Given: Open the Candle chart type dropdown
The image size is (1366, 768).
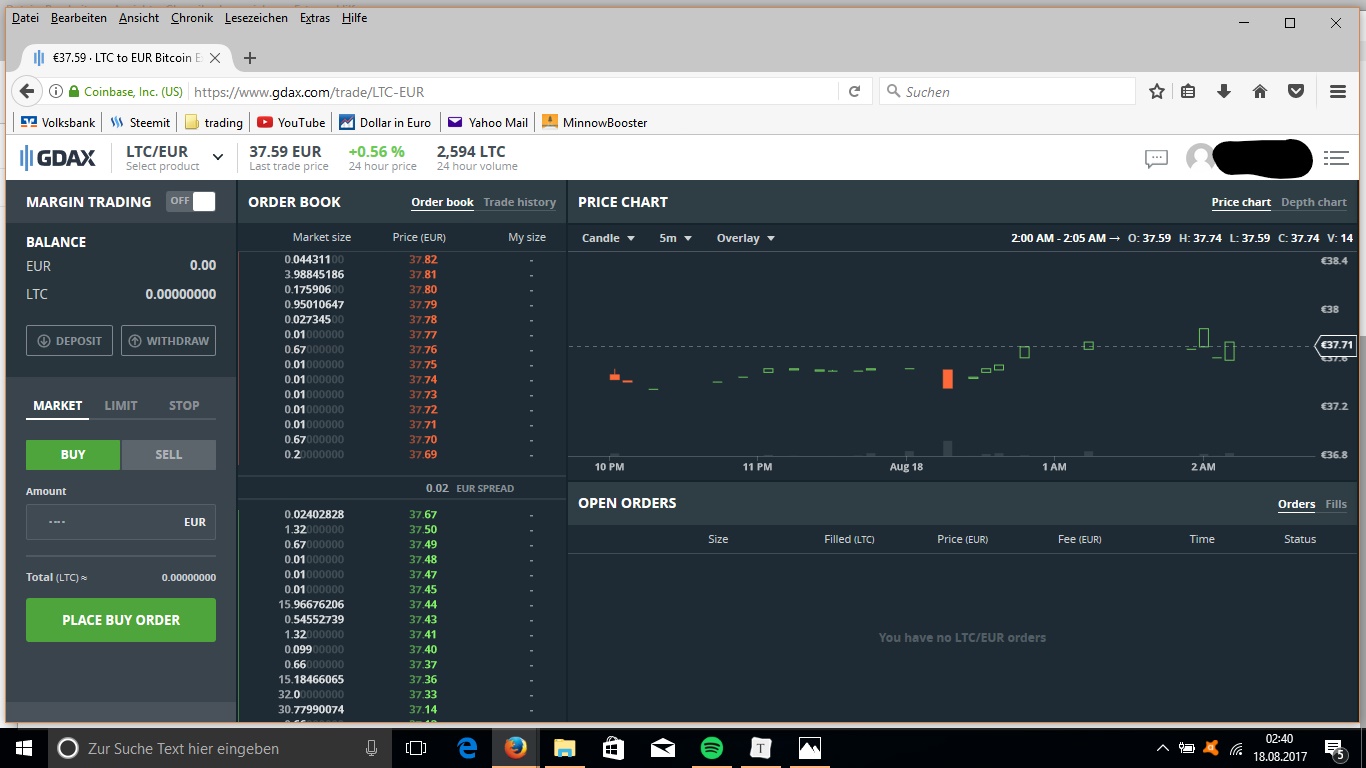Looking at the screenshot, I should tap(609, 238).
